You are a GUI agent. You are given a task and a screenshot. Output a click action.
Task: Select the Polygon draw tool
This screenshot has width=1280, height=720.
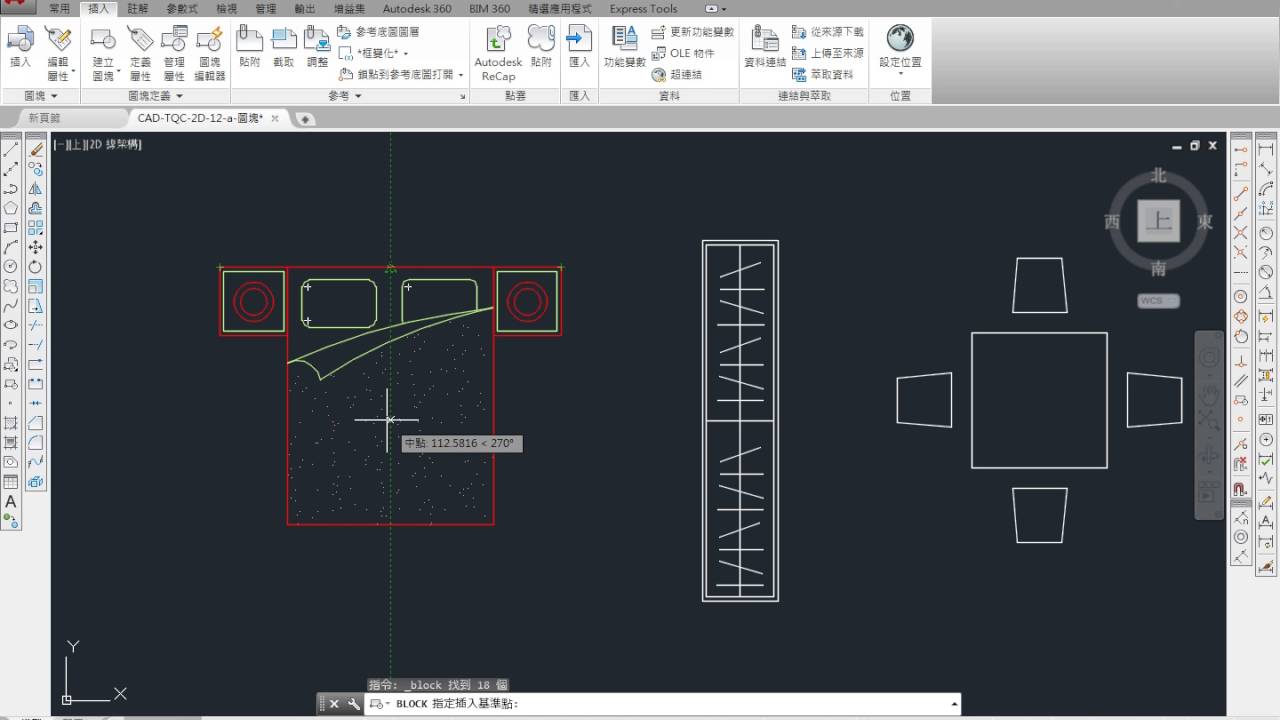coord(11,208)
